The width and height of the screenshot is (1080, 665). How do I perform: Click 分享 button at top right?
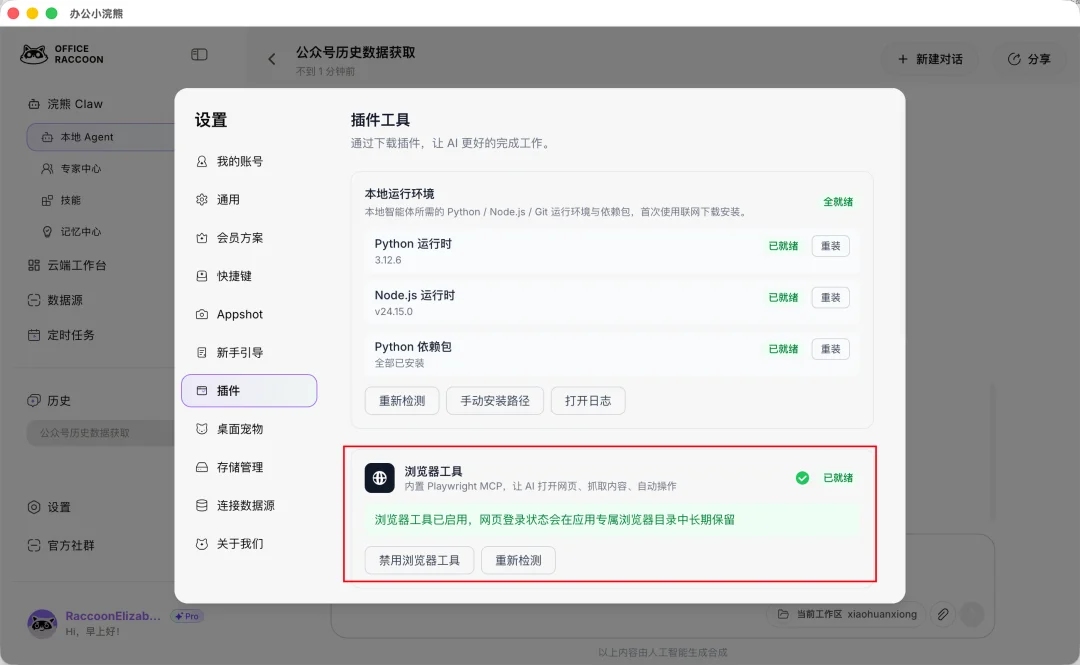(x=1029, y=59)
